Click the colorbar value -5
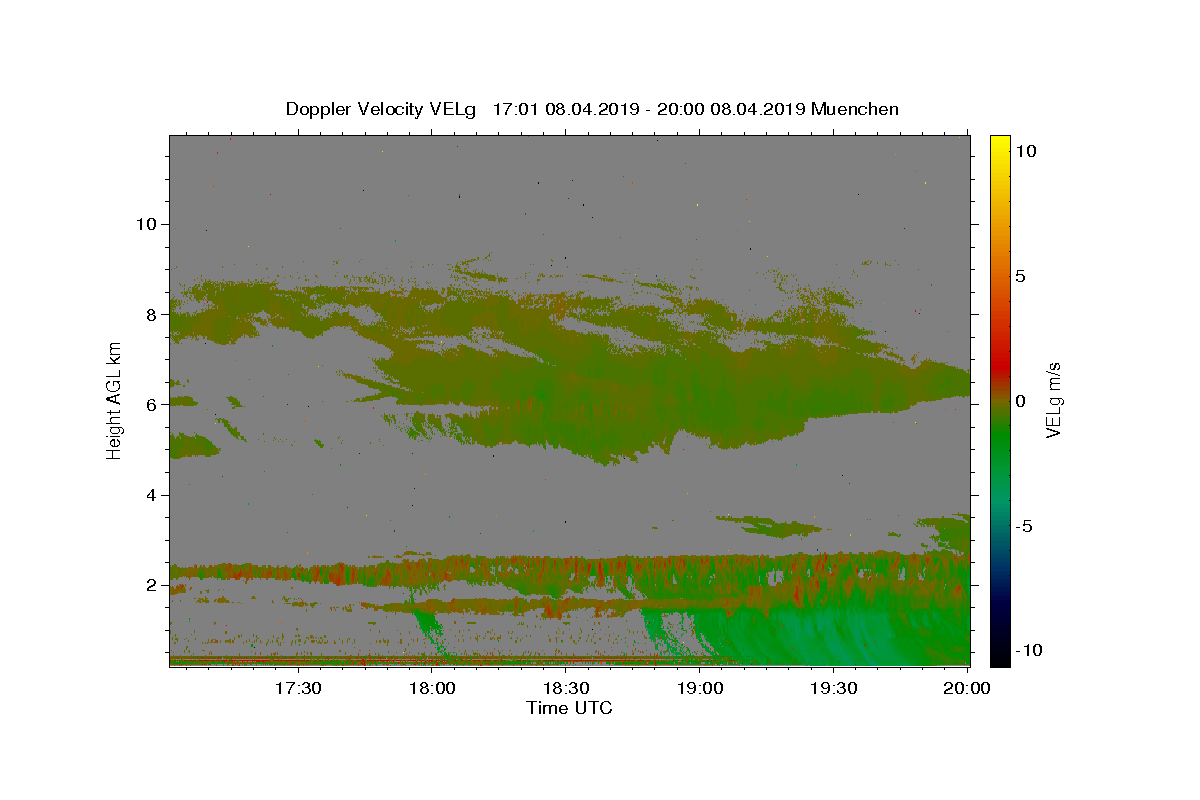This screenshot has width=1200, height=800. click(x=1023, y=526)
